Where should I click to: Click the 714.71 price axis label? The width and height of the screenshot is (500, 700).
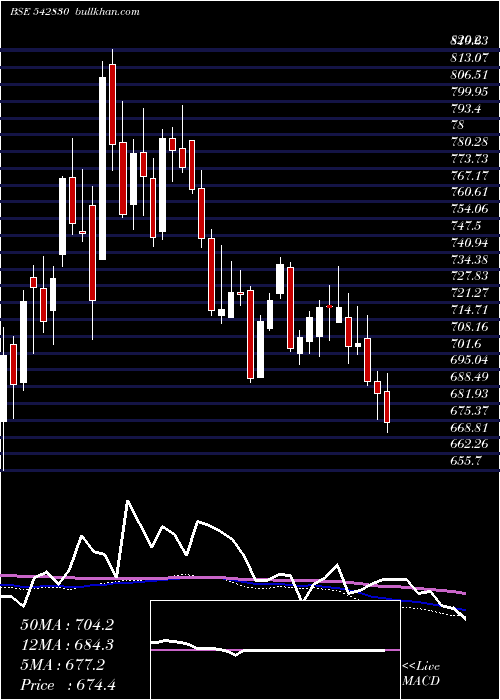pyautogui.click(x=469, y=310)
